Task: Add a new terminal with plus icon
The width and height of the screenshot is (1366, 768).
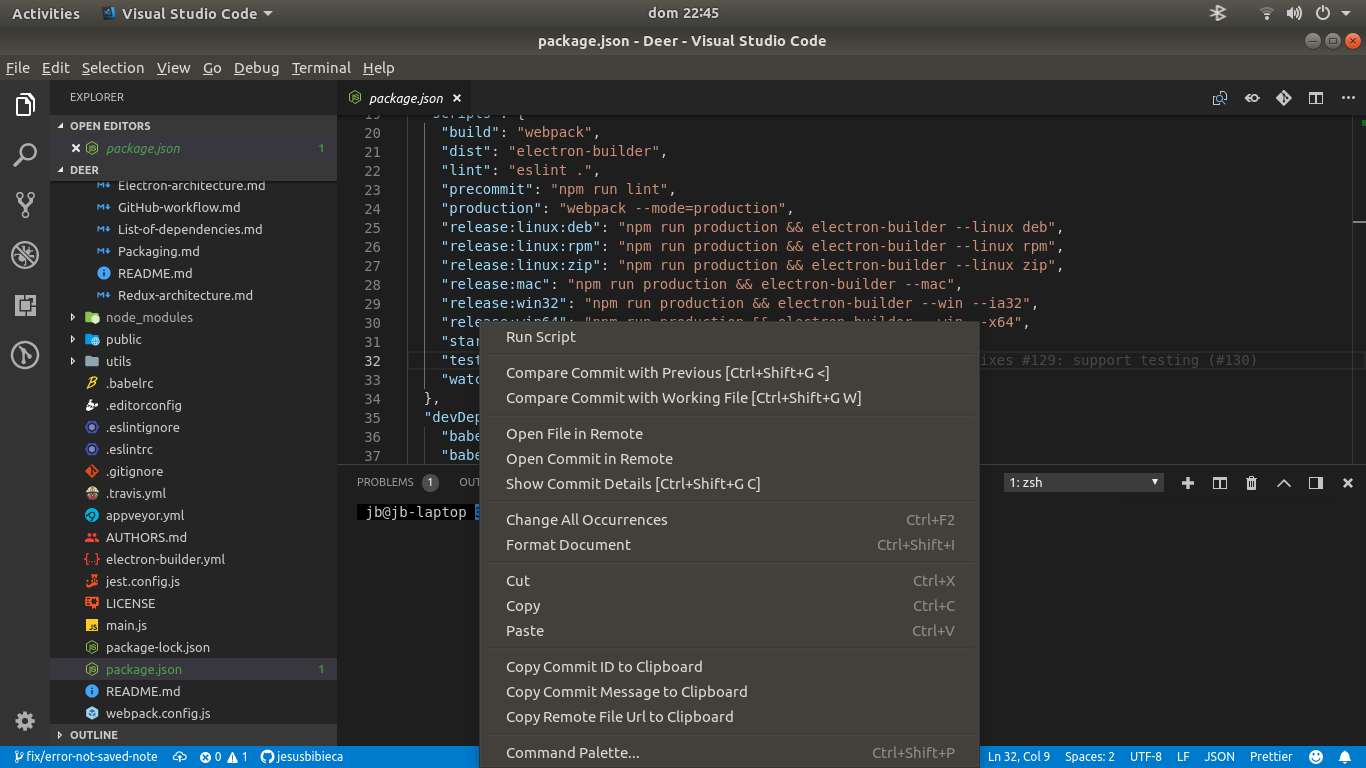Action: point(1188,483)
